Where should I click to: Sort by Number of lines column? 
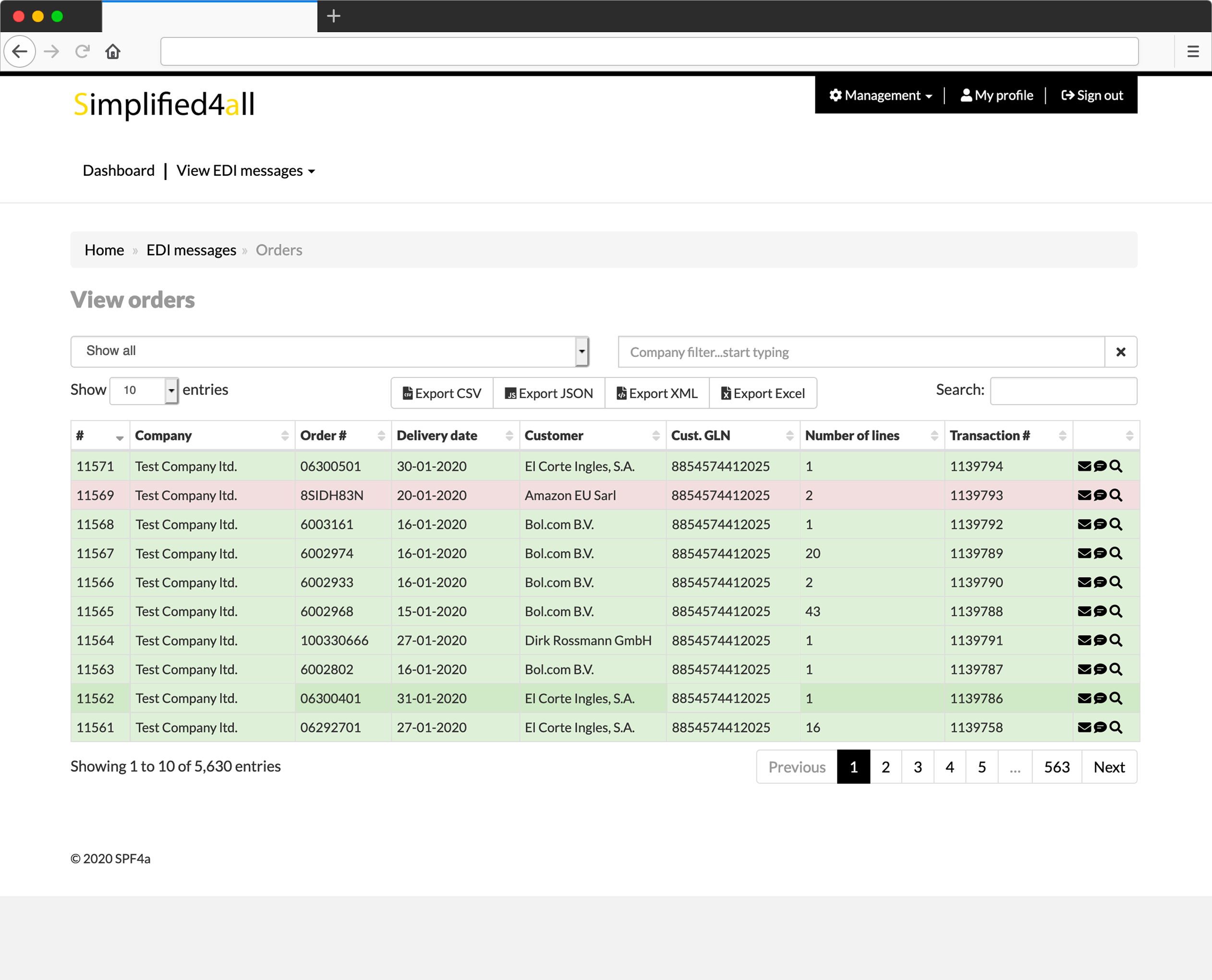click(x=872, y=435)
